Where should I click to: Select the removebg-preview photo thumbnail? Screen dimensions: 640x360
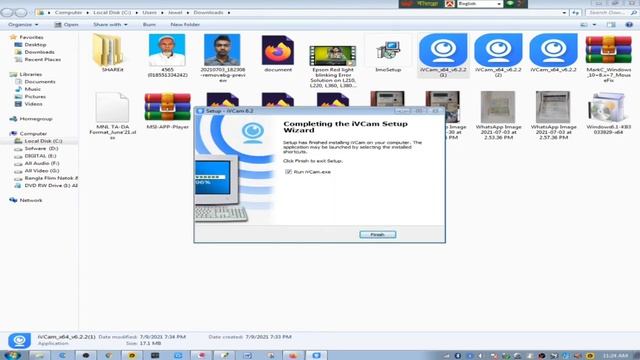222,50
